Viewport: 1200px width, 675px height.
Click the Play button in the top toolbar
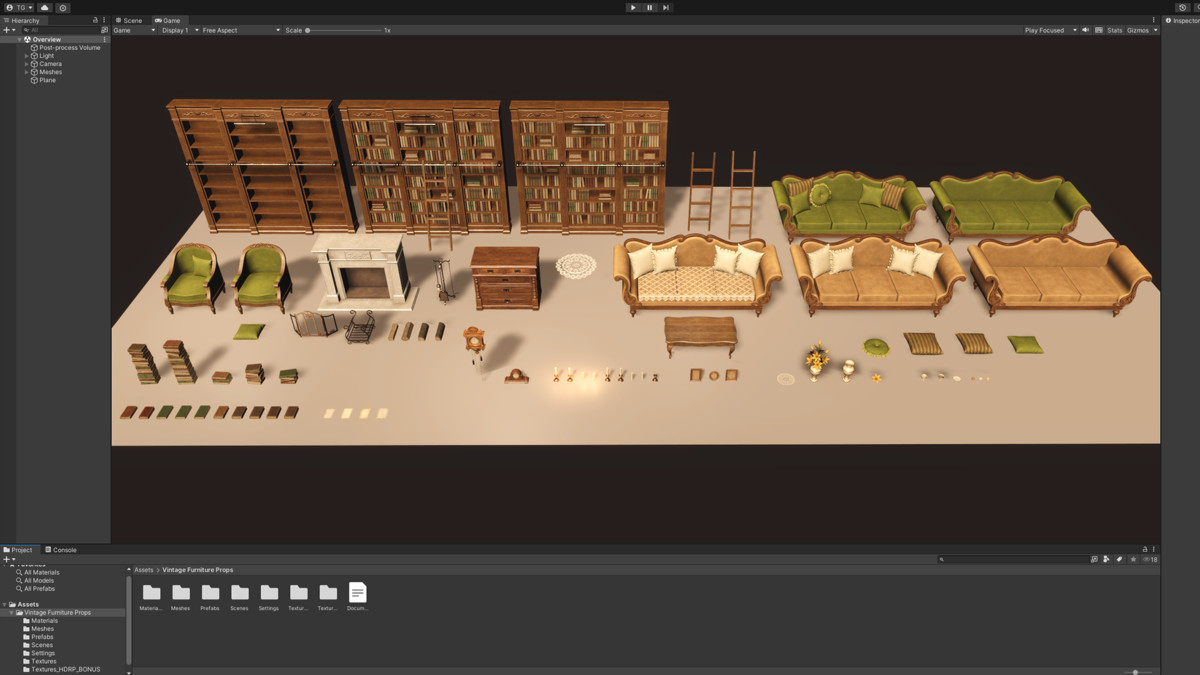[633, 7]
